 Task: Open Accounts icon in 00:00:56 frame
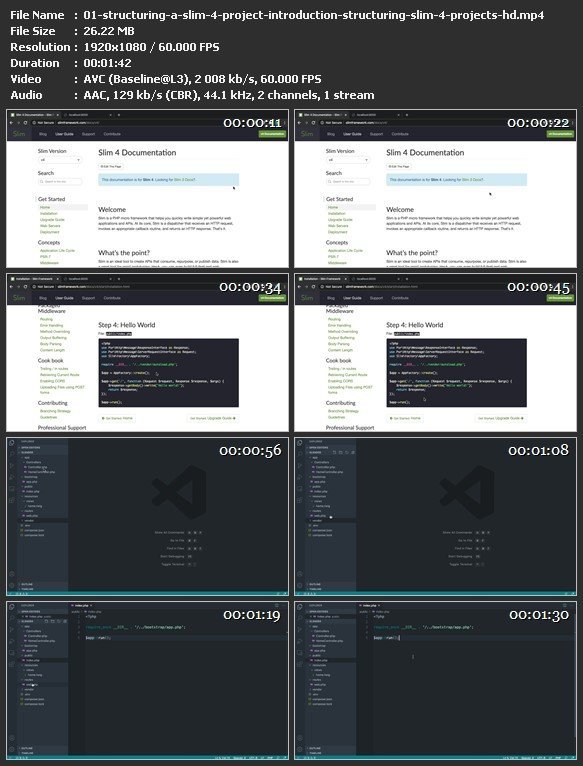tap(11, 574)
